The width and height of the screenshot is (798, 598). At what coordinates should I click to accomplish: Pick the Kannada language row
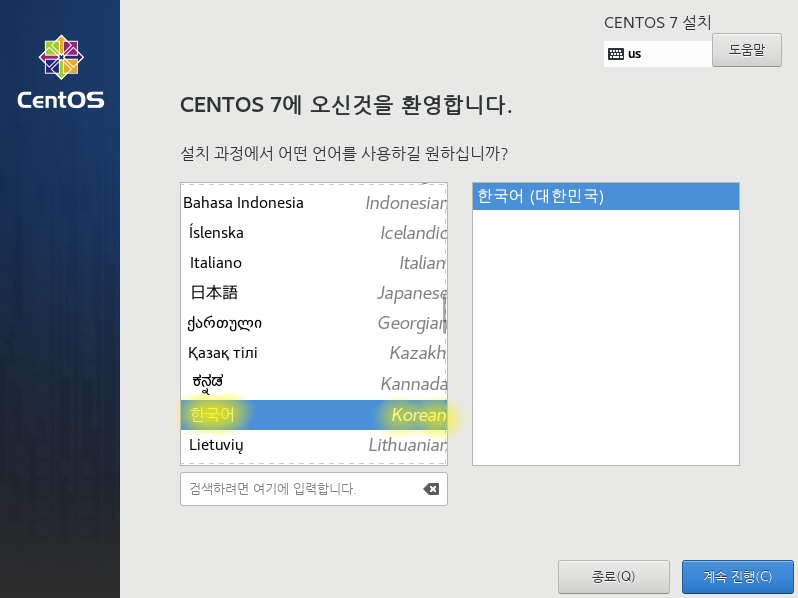314,383
